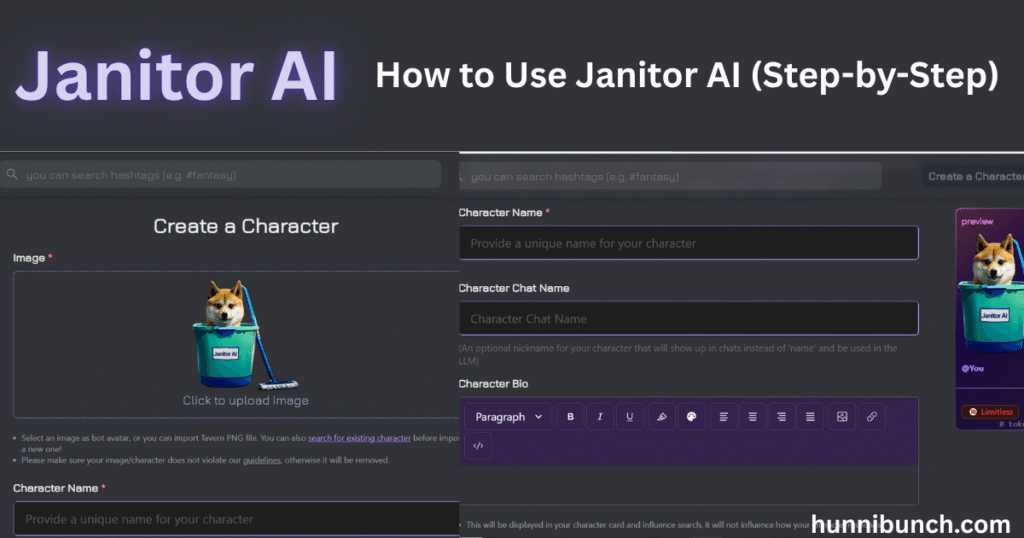
Task: Click the left panel Character Name field
Action: coord(236,519)
